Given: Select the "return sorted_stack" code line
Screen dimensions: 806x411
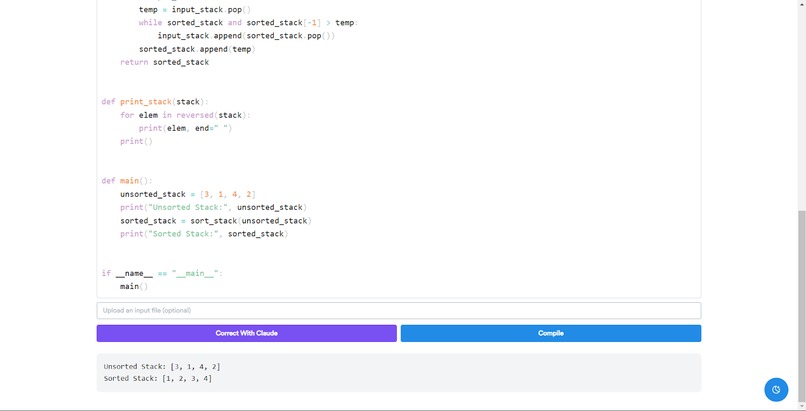Looking at the screenshot, I should tap(164, 62).
